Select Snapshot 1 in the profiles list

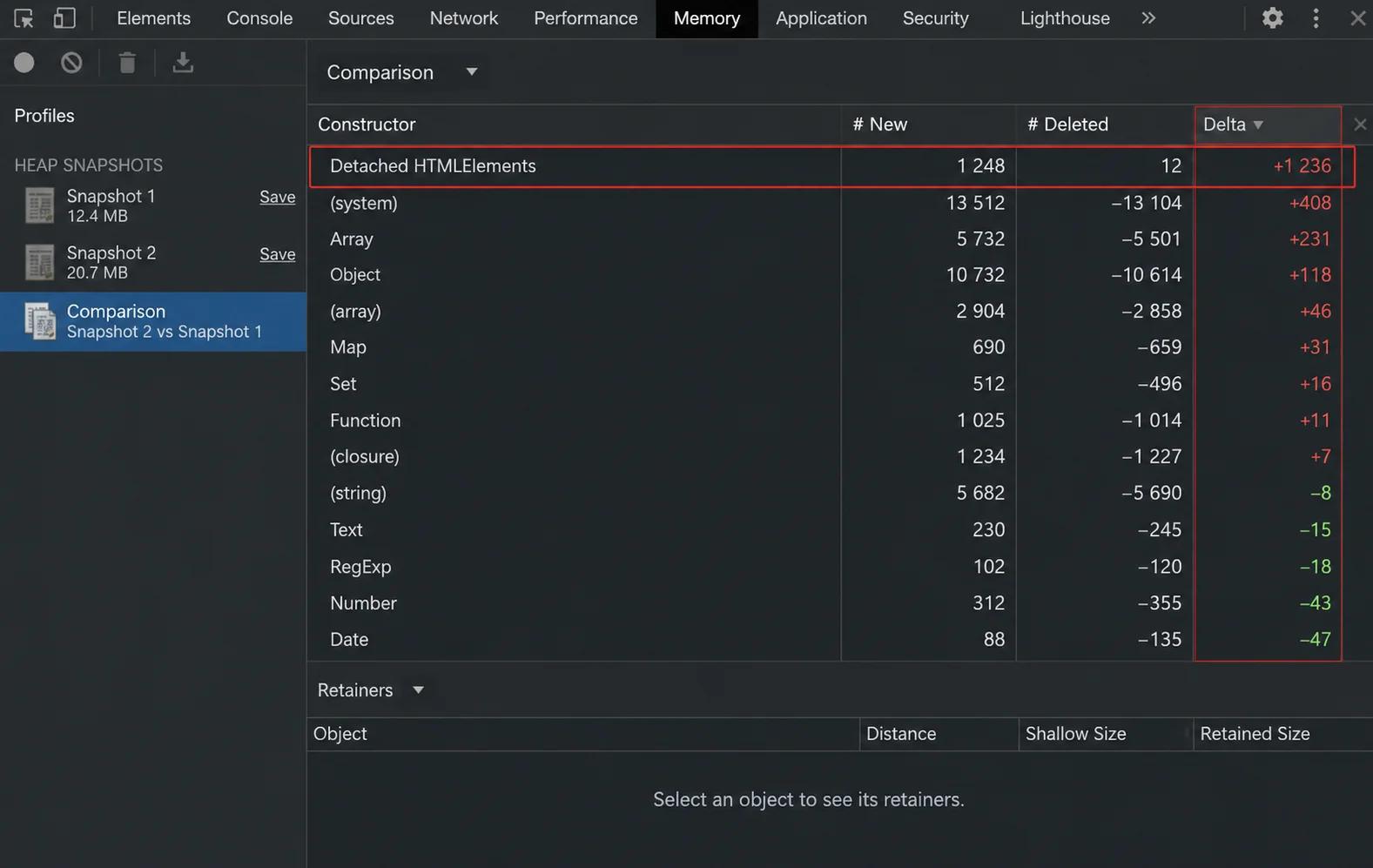[x=153, y=205]
